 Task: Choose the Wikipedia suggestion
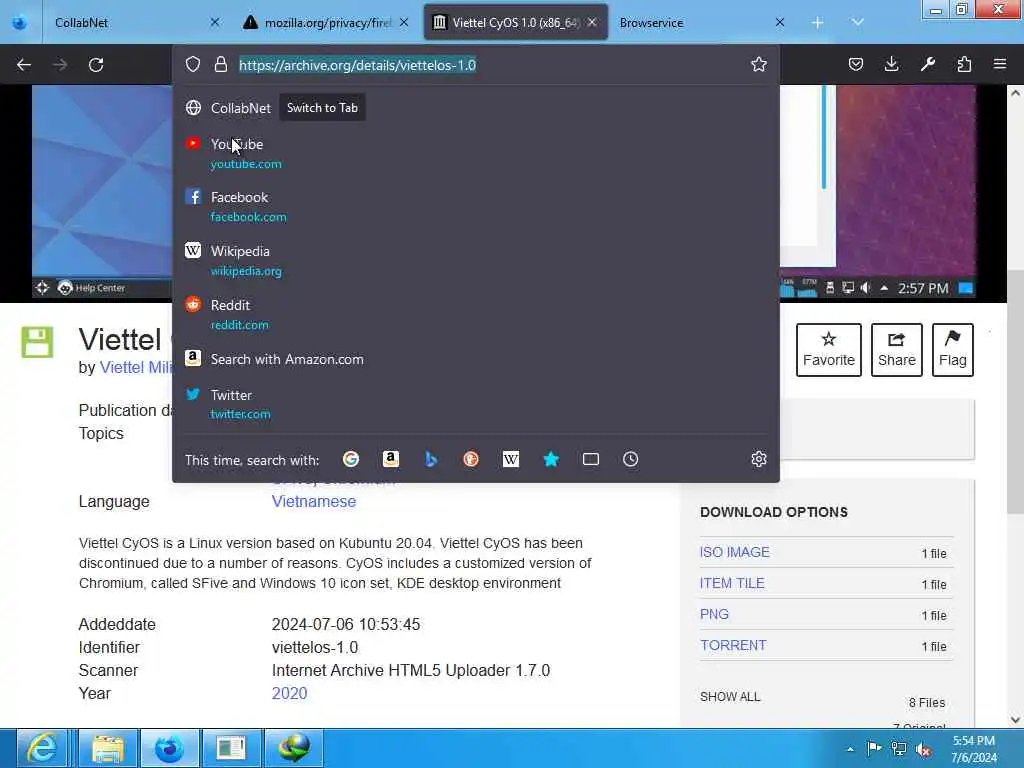(475, 261)
